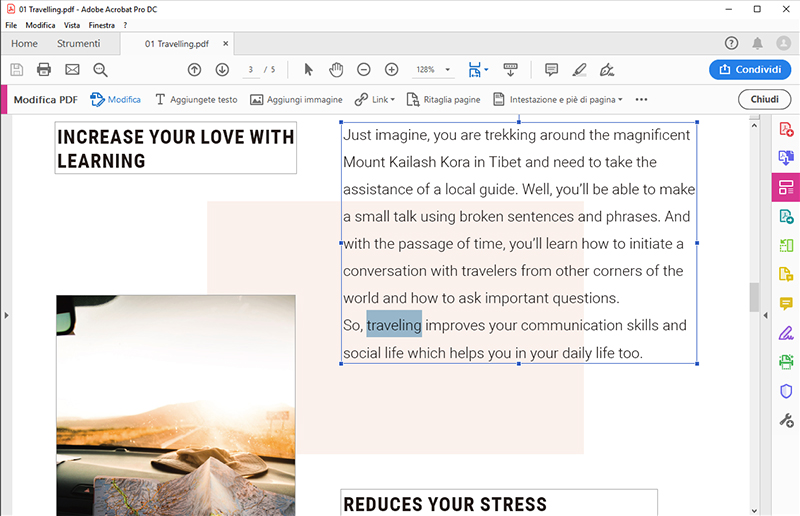Viewport: 800px width, 516px height.
Task: Click Aggiungete testo tool
Action: (196, 100)
